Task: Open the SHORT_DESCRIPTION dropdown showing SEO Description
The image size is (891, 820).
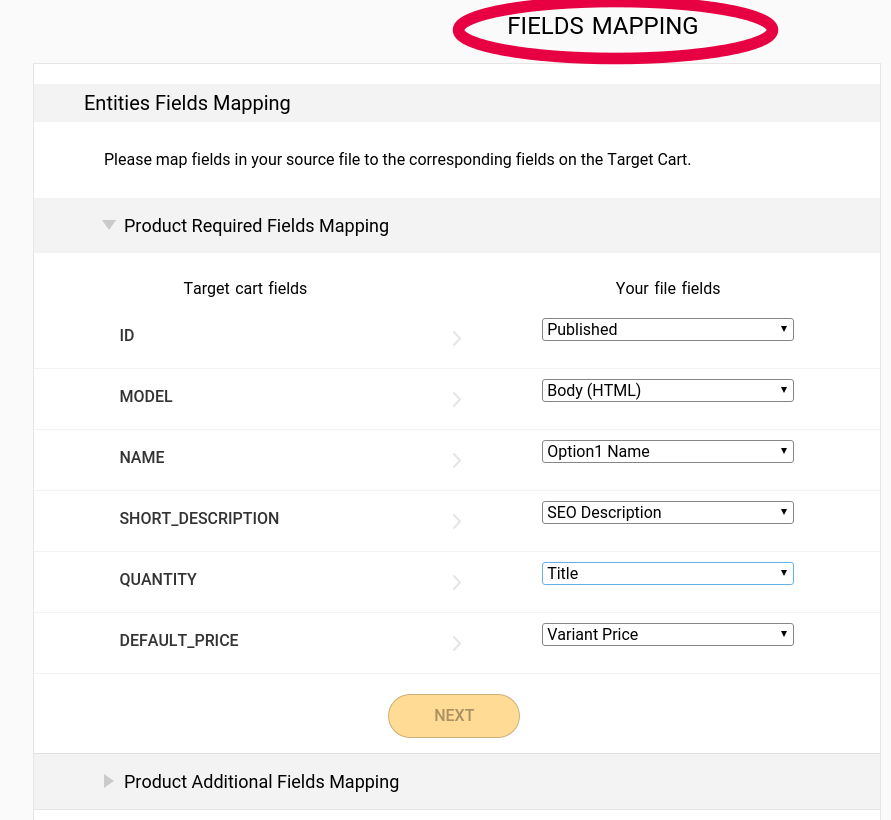Action: click(x=668, y=513)
